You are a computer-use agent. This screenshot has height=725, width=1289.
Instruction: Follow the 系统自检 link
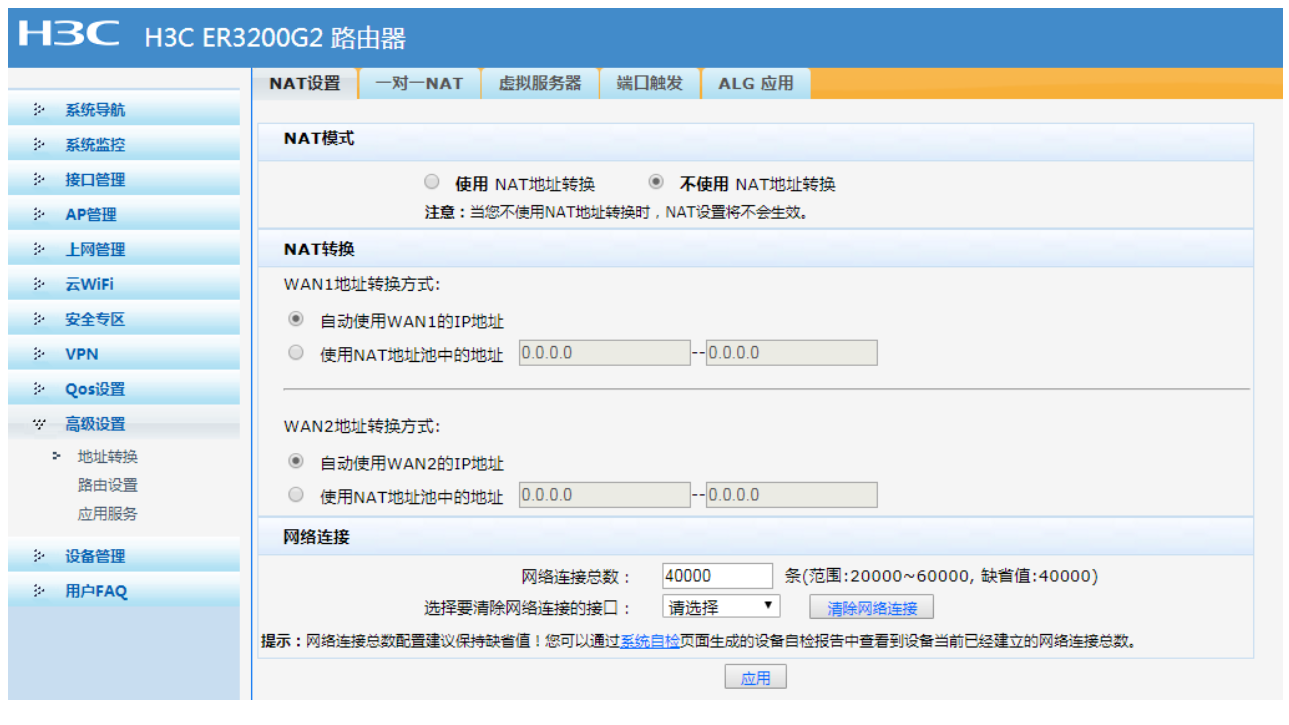pyautogui.click(x=650, y=641)
